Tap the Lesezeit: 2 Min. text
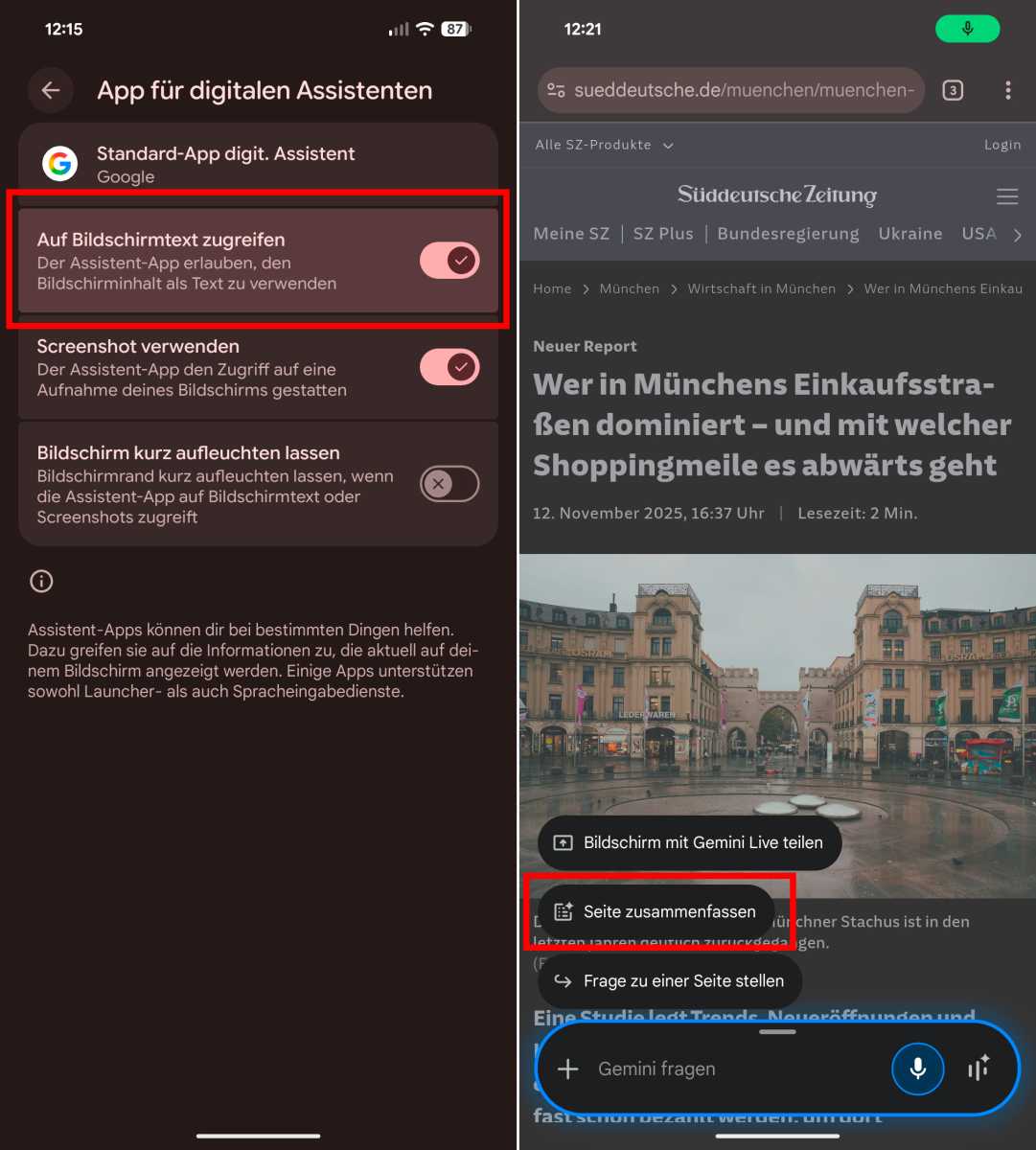This screenshot has height=1150, width=1036. click(859, 513)
